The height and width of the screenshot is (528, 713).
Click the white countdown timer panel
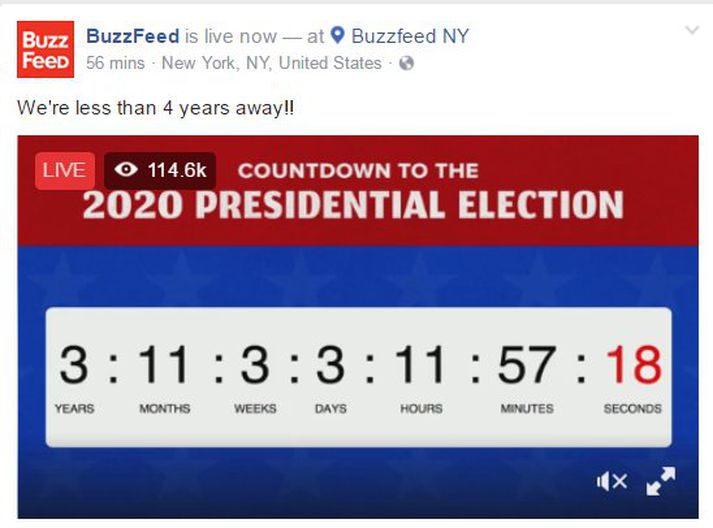coord(359,377)
